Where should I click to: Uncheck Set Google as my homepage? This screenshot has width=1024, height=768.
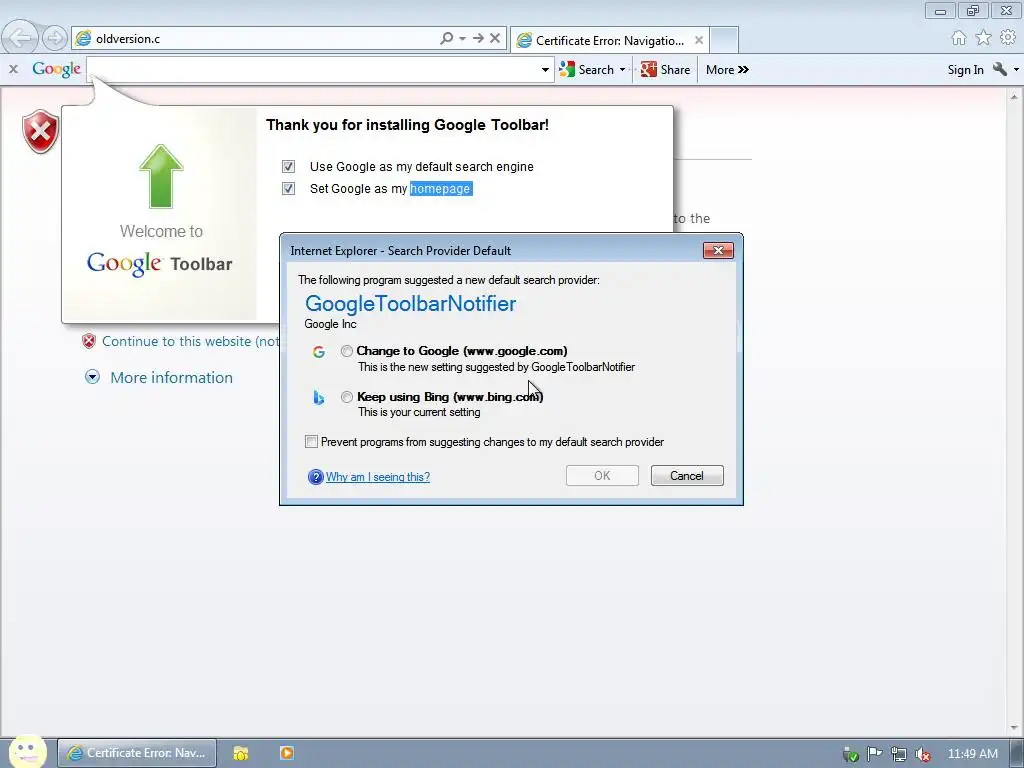click(288, 189)
